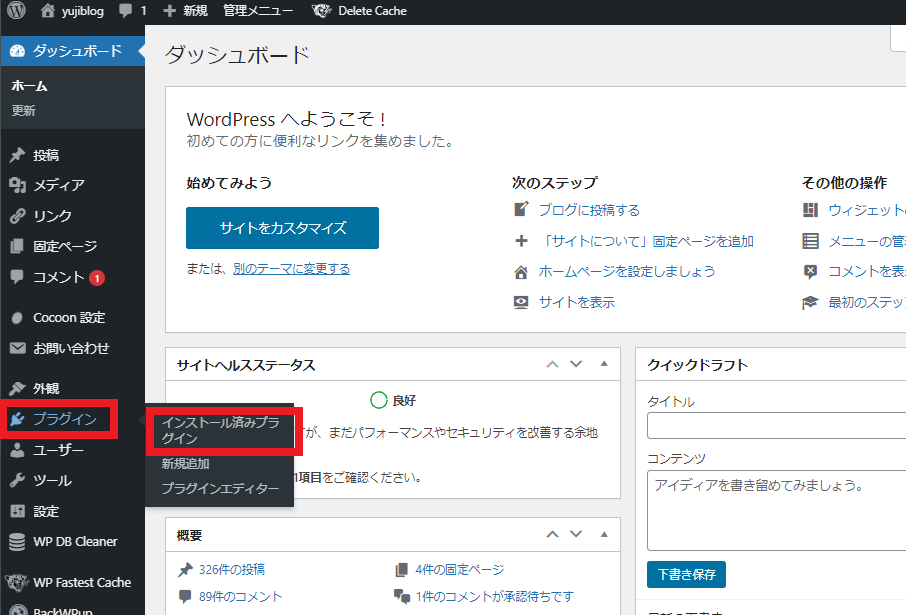The image size is (906, 615).
Task: Focus the タイトル input field in Quick Draft
Action: click(x=777, y=426)
